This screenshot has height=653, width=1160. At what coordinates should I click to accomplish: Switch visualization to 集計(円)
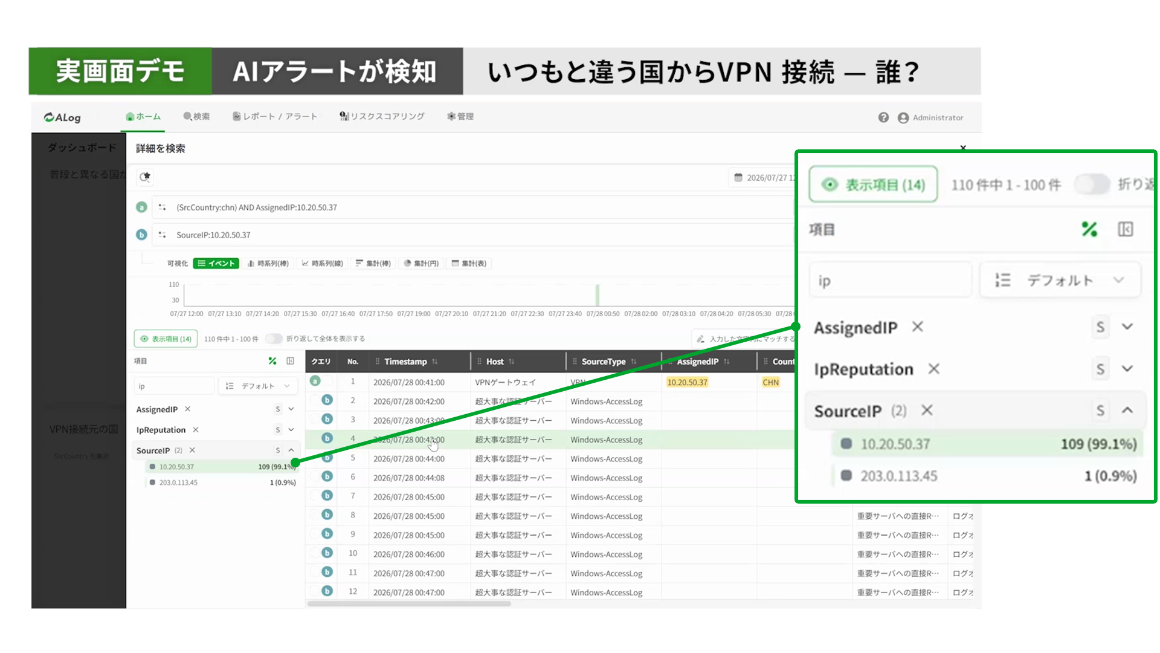tap(421, 263)
